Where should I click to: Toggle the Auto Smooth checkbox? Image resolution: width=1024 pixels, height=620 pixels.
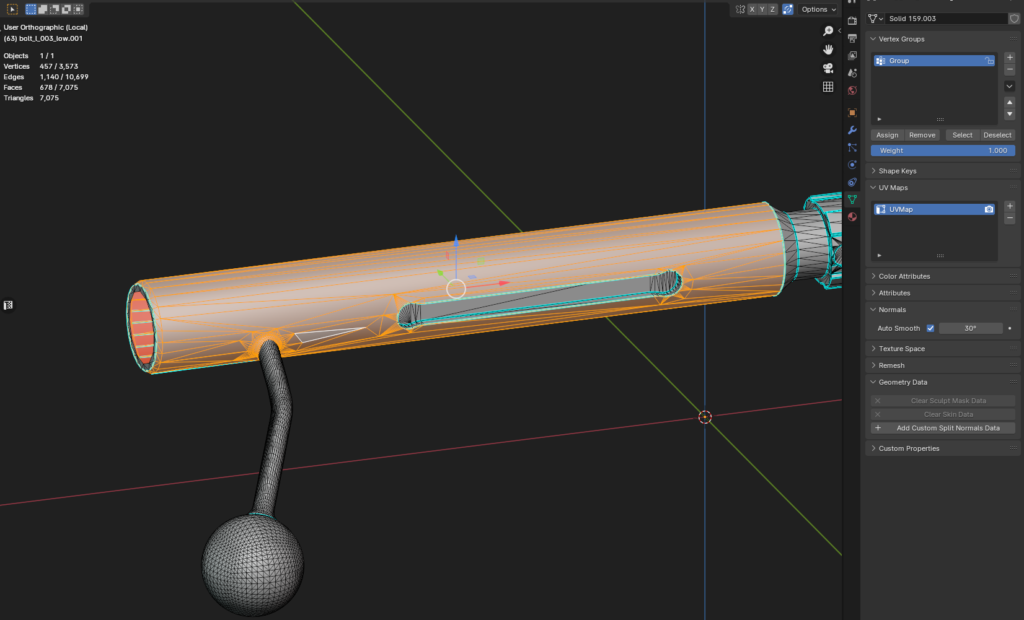[930, 329]
